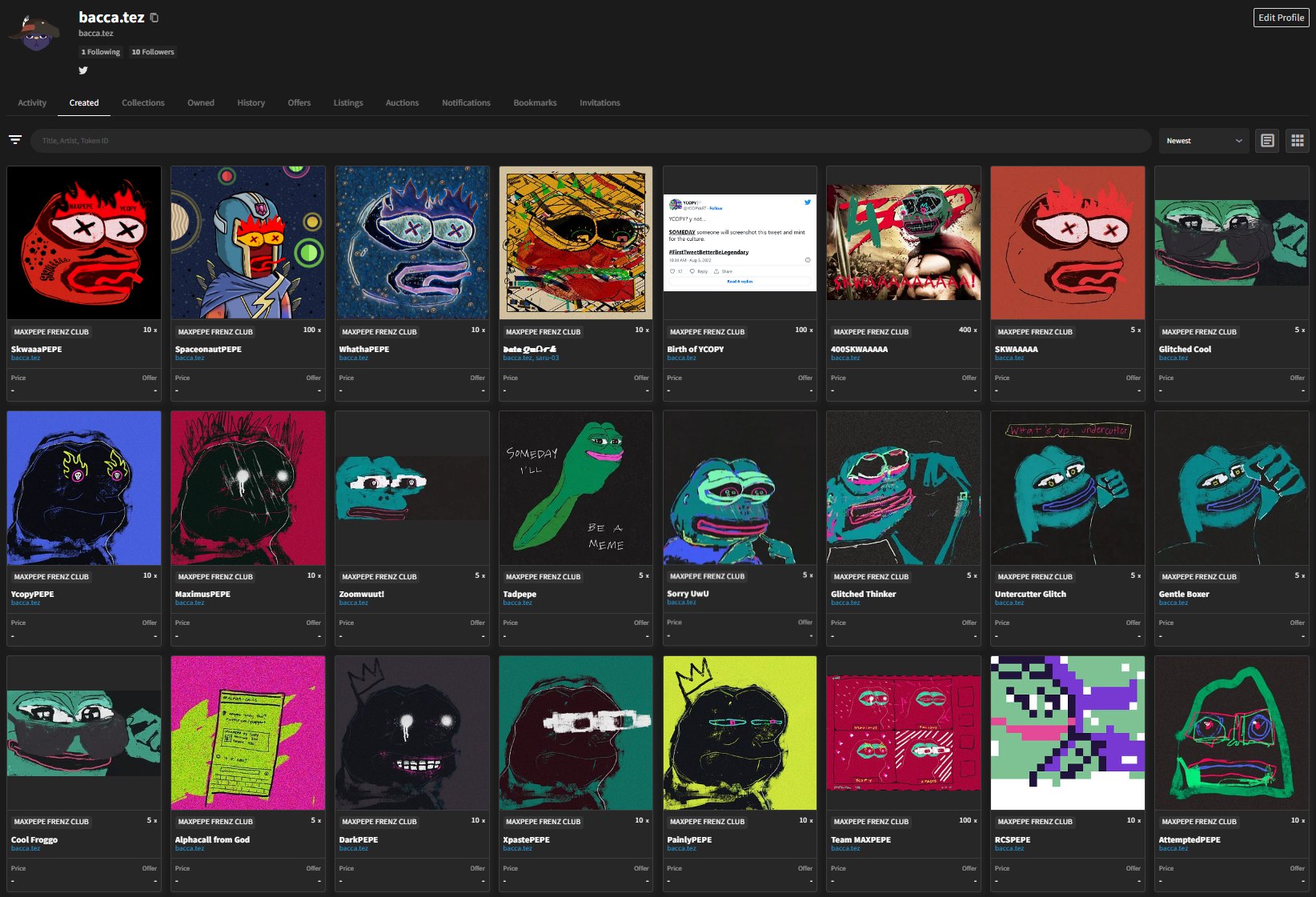The image size is (1316, 897).
Task: Open the Glitched Cool artwork thumbnail
Action: [x=1232, y=242]
